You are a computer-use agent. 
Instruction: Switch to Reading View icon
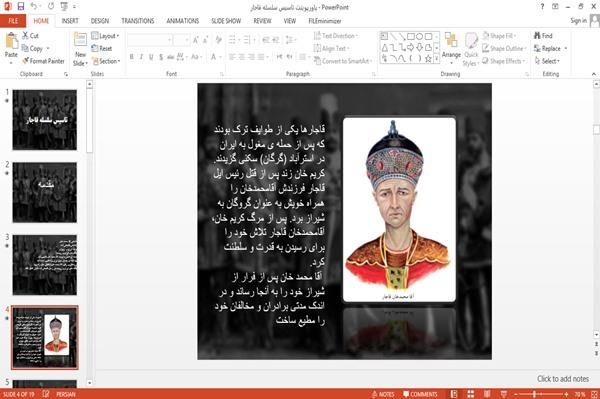coord(487,394)
